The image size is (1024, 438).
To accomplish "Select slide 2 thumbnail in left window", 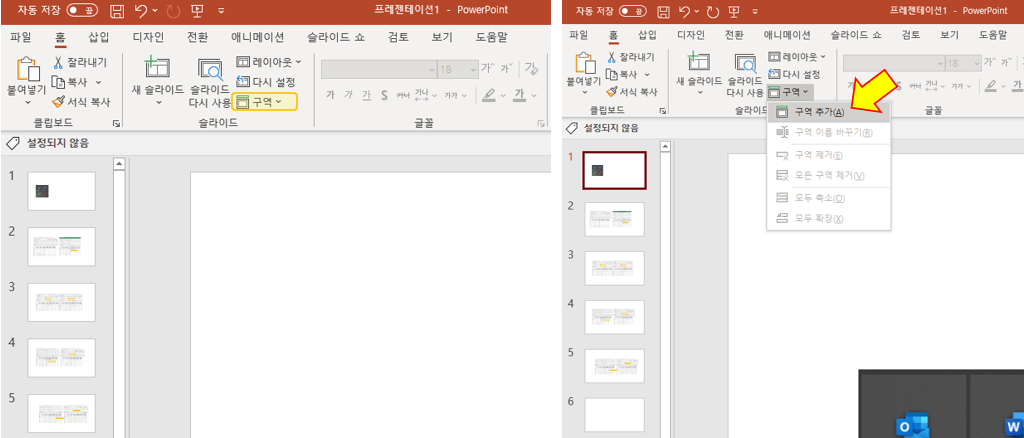I will click(x=62, y=246).
